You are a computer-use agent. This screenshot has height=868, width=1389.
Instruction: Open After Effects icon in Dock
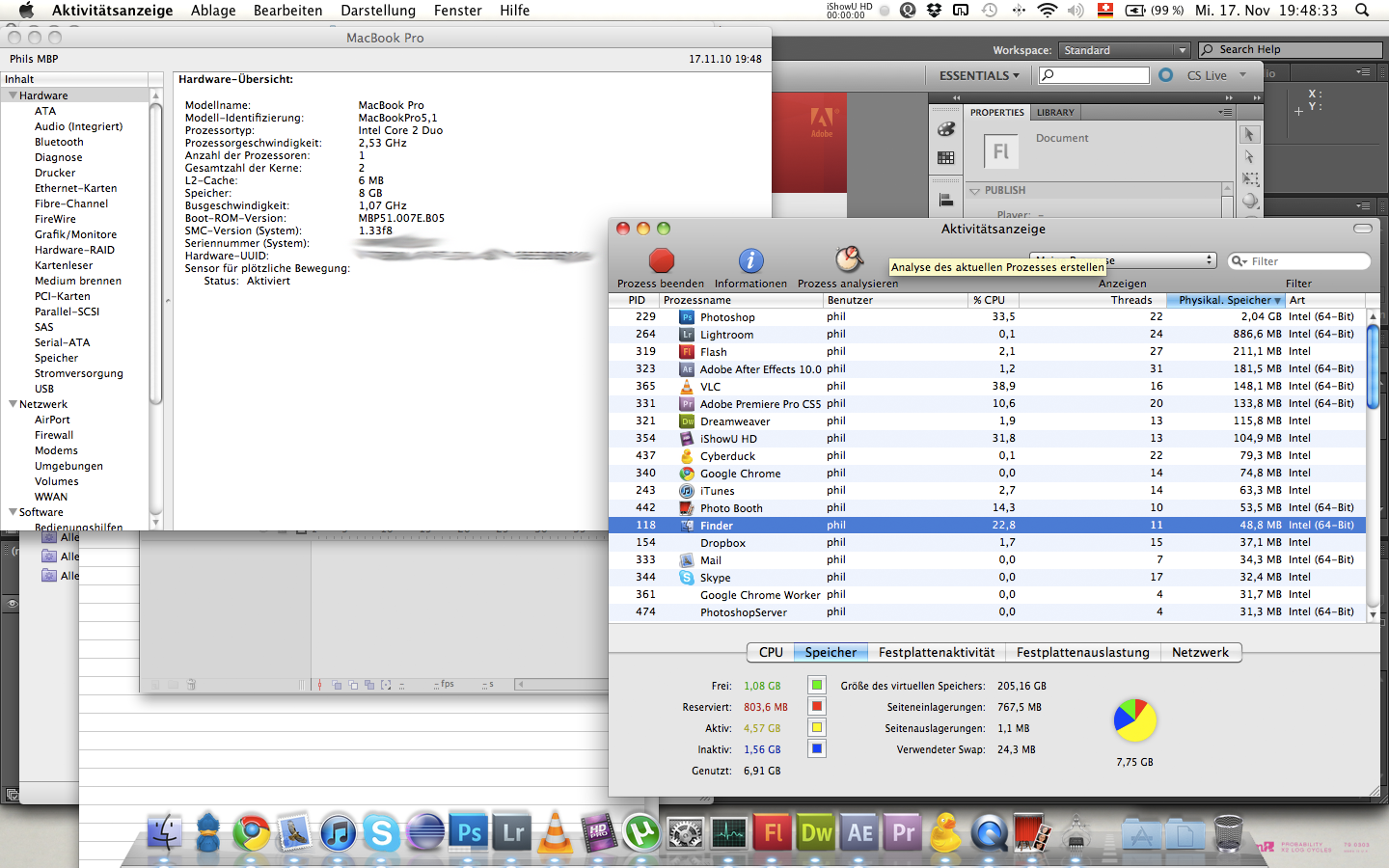(859, 832)
